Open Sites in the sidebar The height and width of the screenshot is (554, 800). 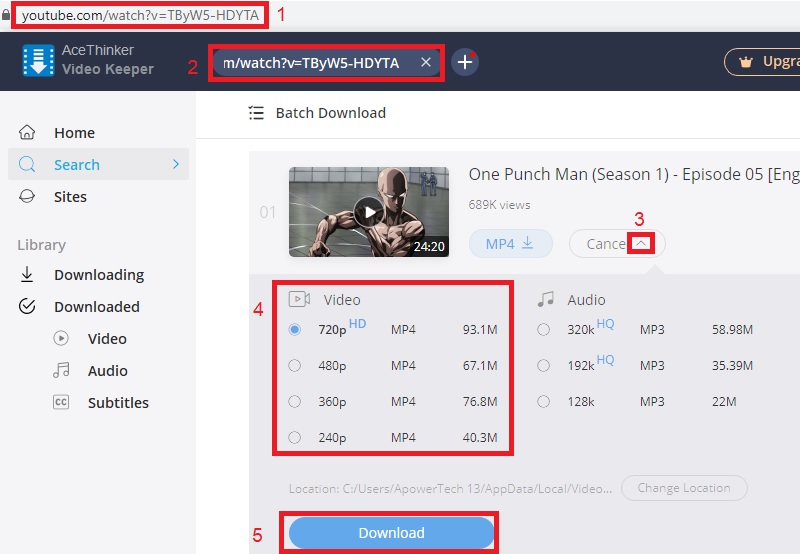pyautogui.click(x=70, y=197)
